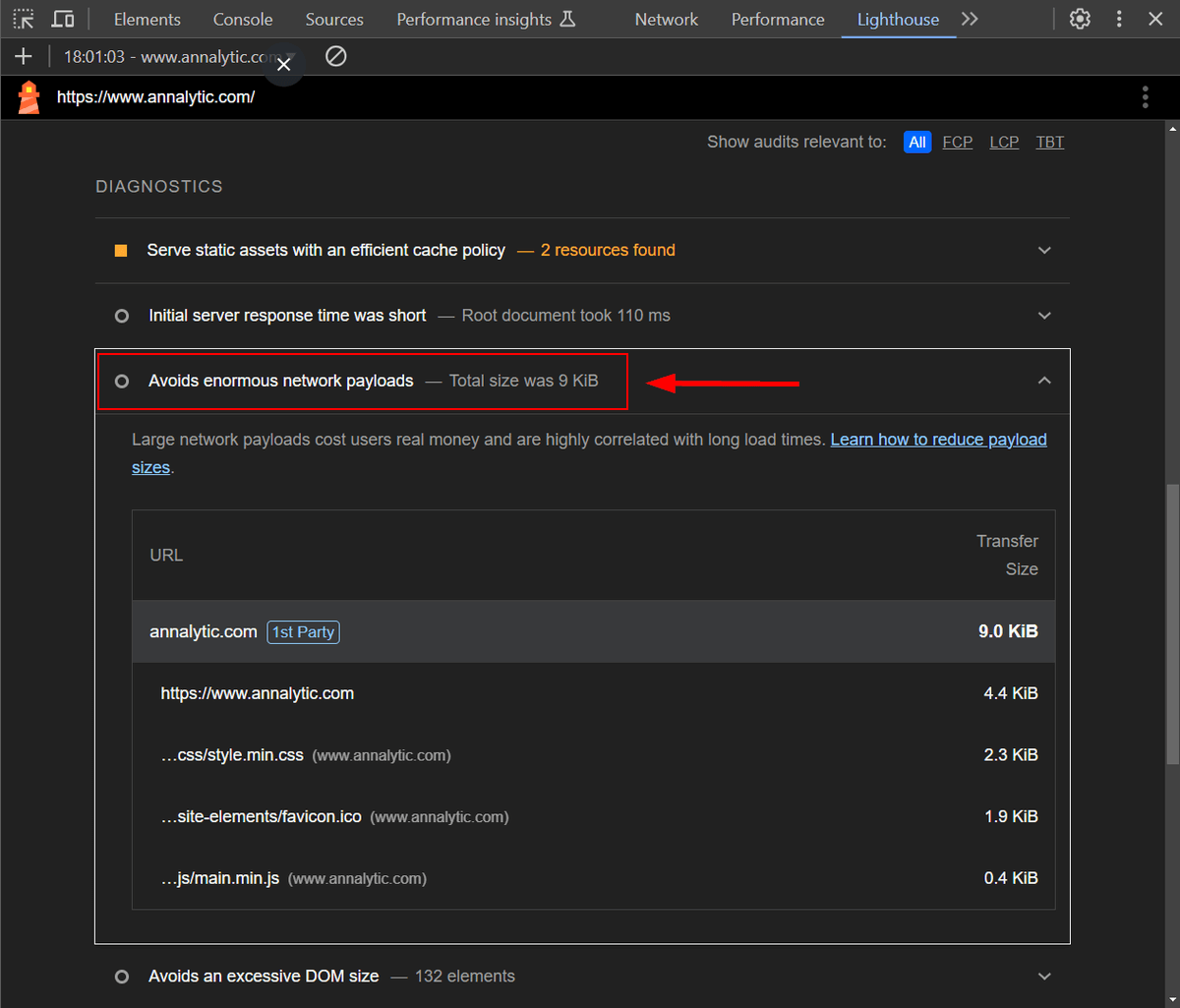Clear all Lighthouse reports icon

click(335, 57)
